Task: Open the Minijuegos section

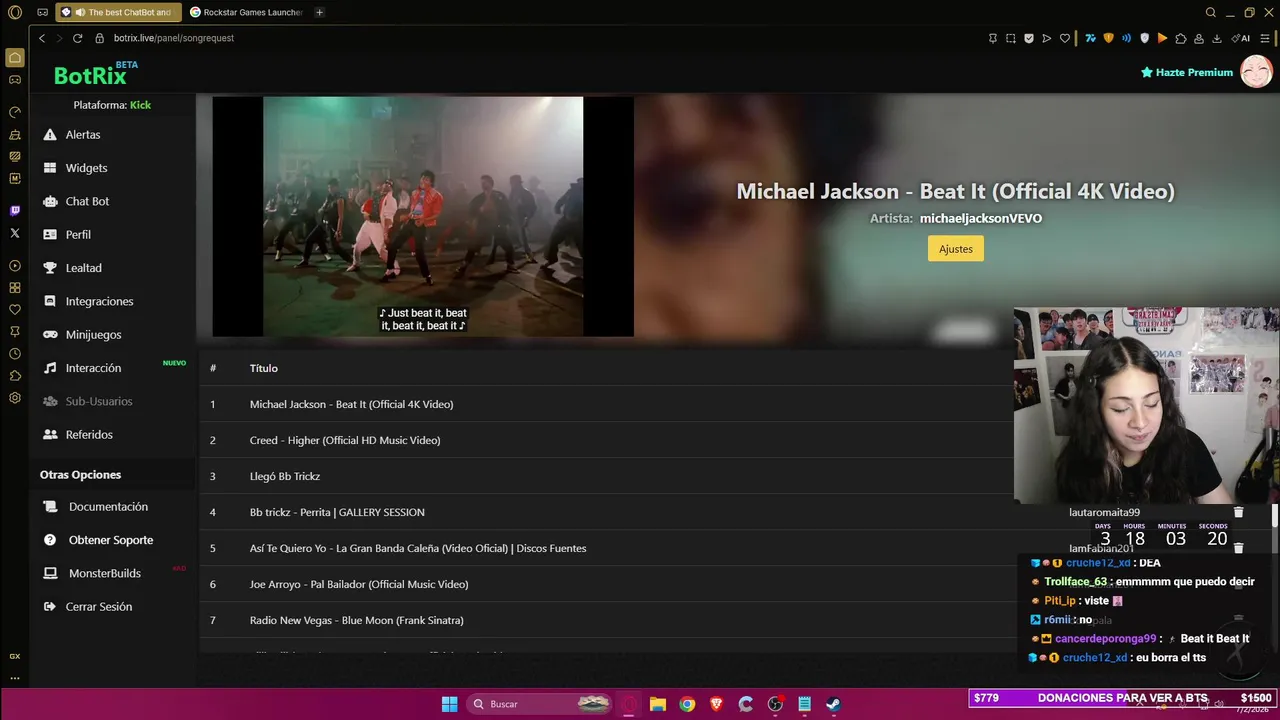Action: point(93,335)
